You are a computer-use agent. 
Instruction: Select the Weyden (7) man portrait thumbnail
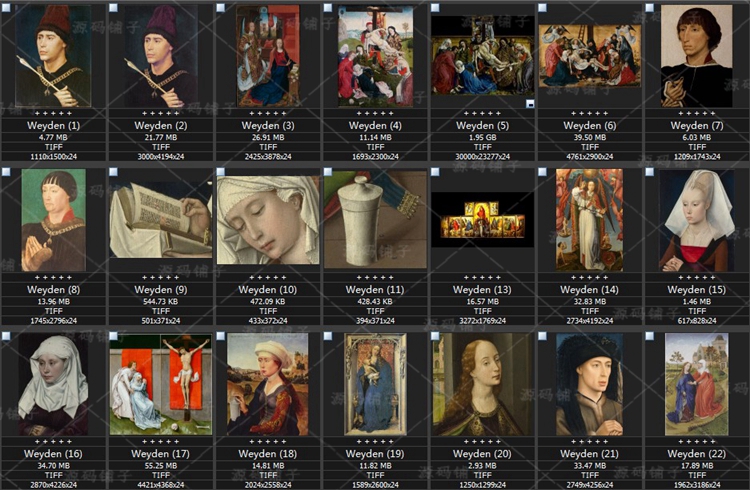click(x=696, y=56)
